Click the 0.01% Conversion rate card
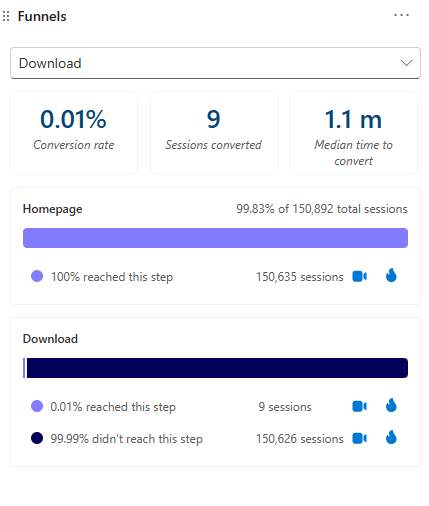Image resolution: width=429 pixels, height=506 pixels. [74, 133]
